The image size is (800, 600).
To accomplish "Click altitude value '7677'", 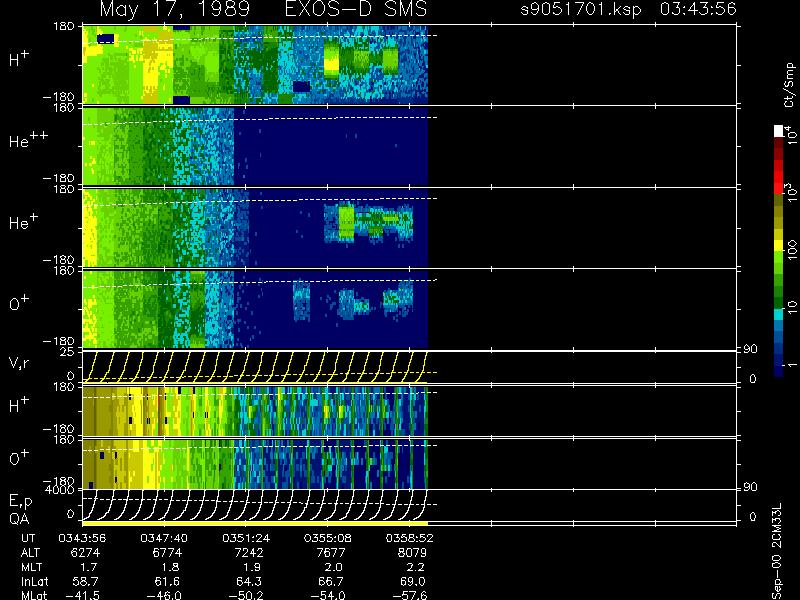I will pos(331,553).
